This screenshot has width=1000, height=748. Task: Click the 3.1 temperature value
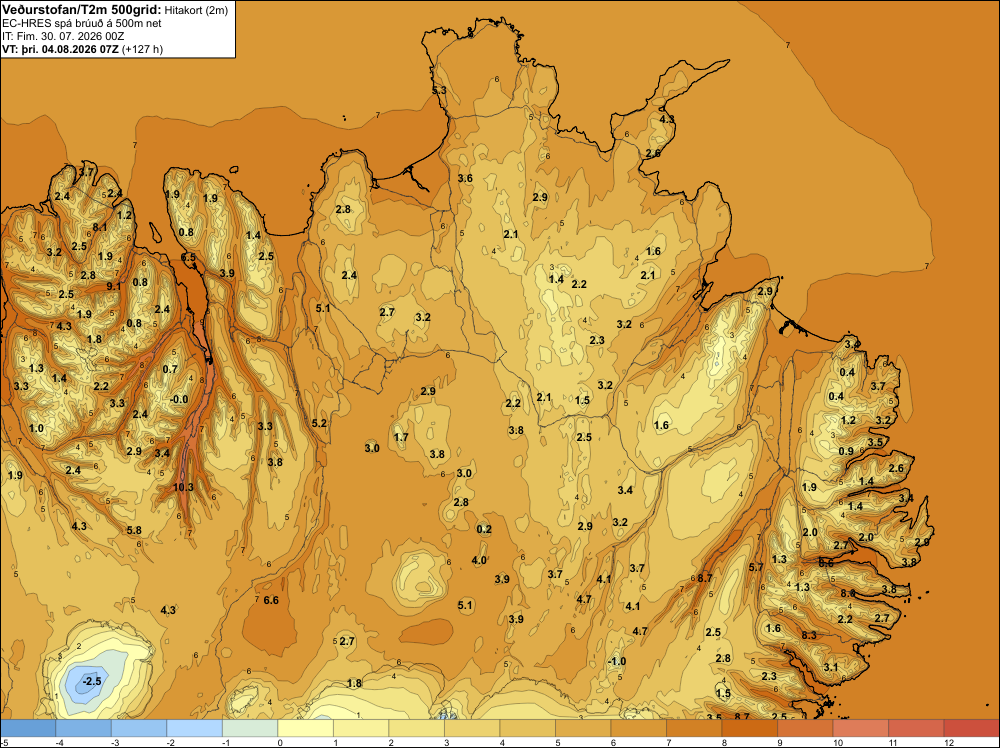tap(830, 667)
